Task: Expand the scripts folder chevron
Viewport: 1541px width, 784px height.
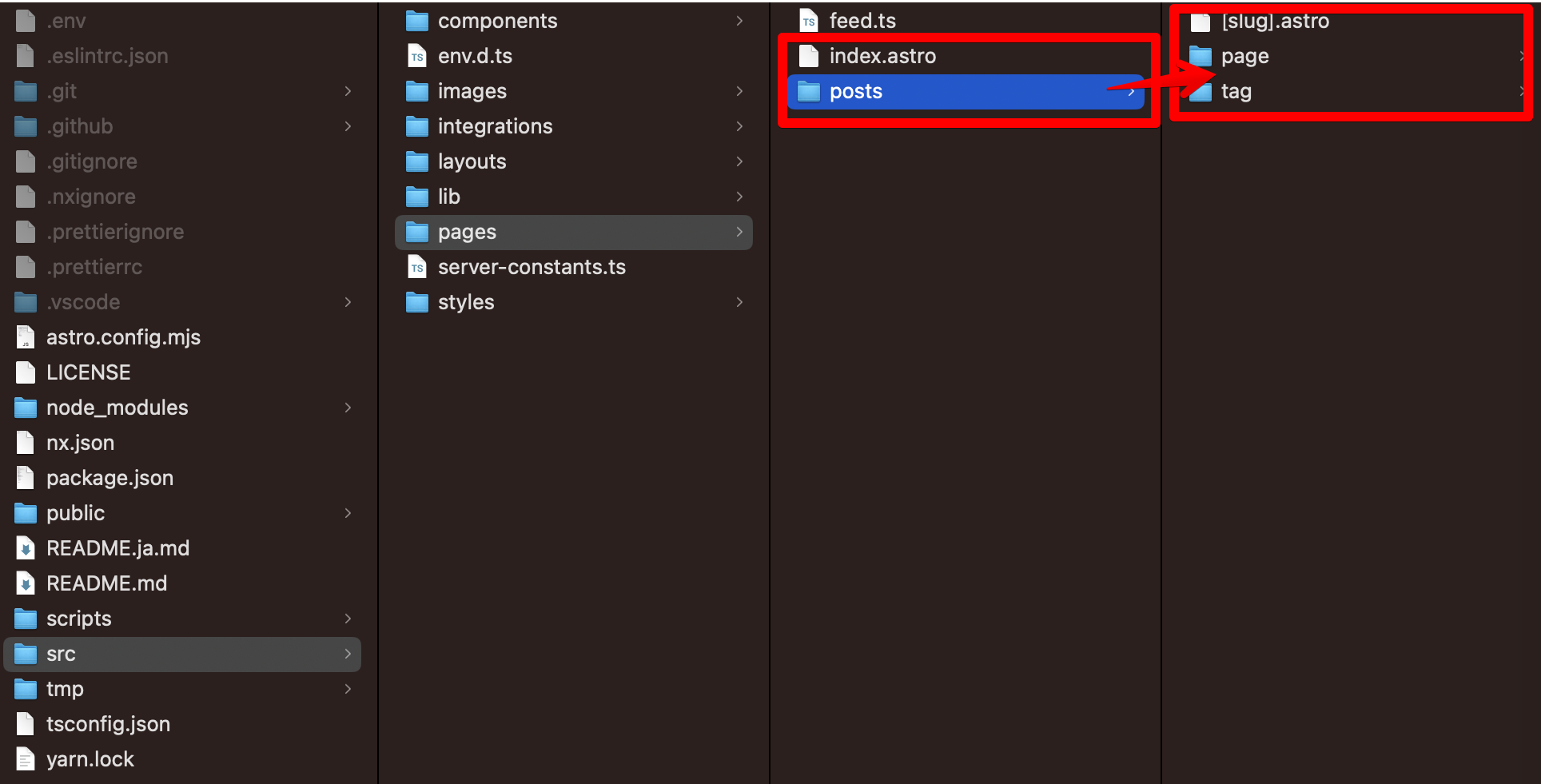Action: click(348, 619)
